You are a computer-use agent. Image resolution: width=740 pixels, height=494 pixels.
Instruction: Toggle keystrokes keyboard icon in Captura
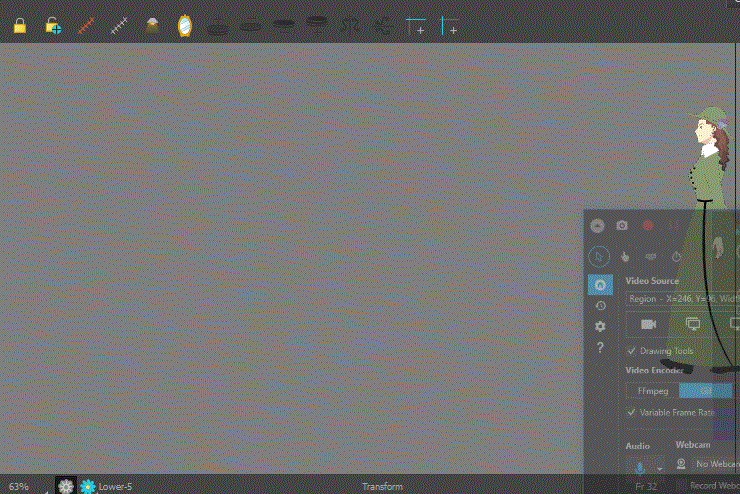651,257
